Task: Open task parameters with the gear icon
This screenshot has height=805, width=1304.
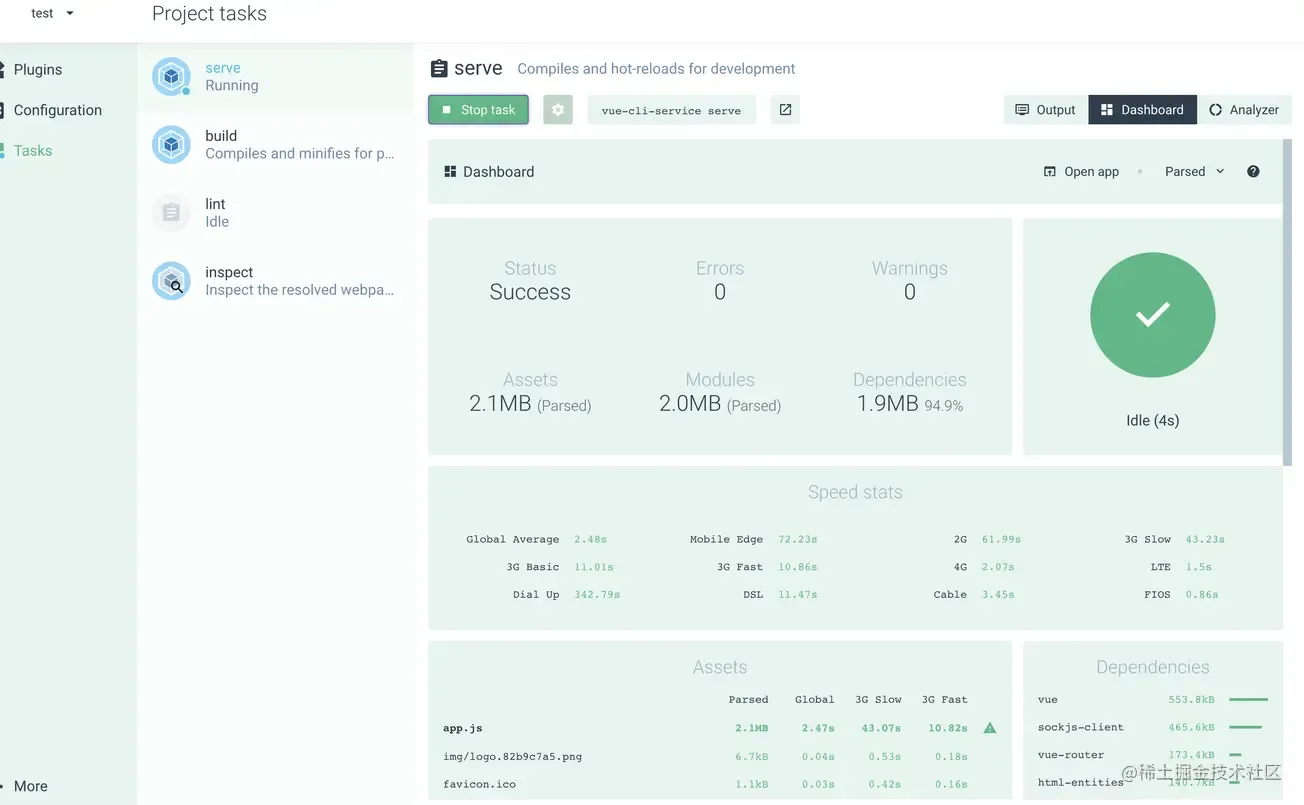Action: (x=558, y=110)
